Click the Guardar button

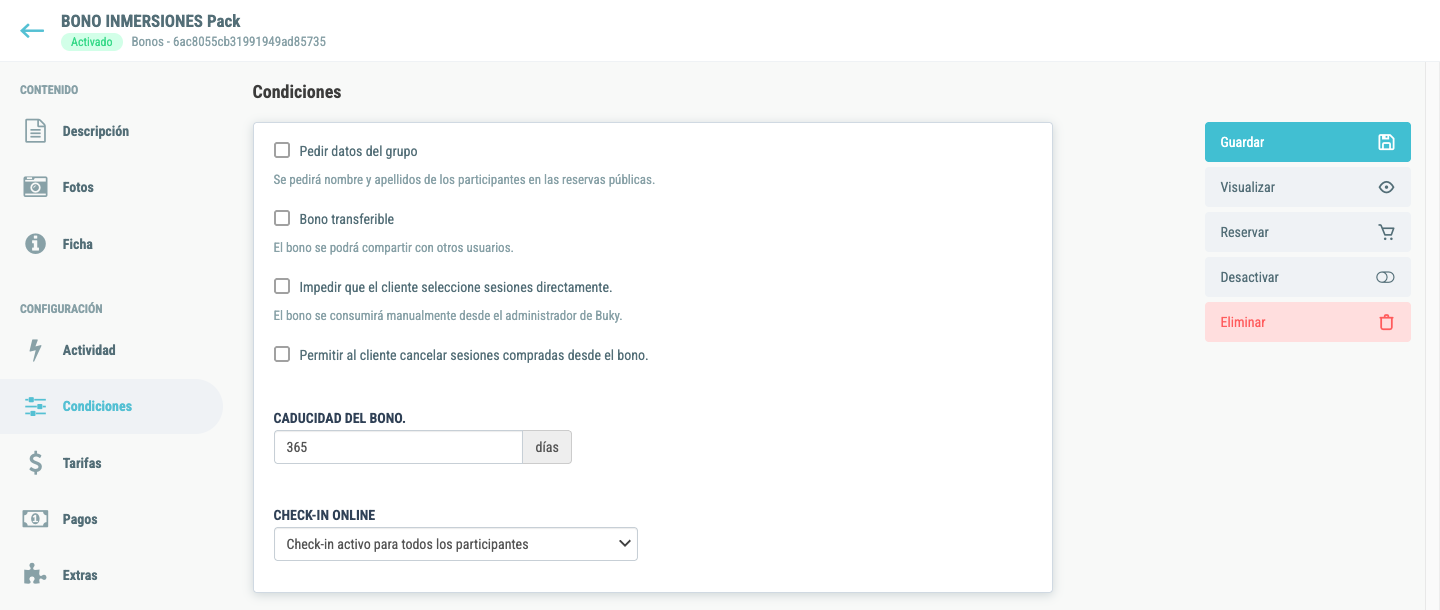tap(1308, 142)
